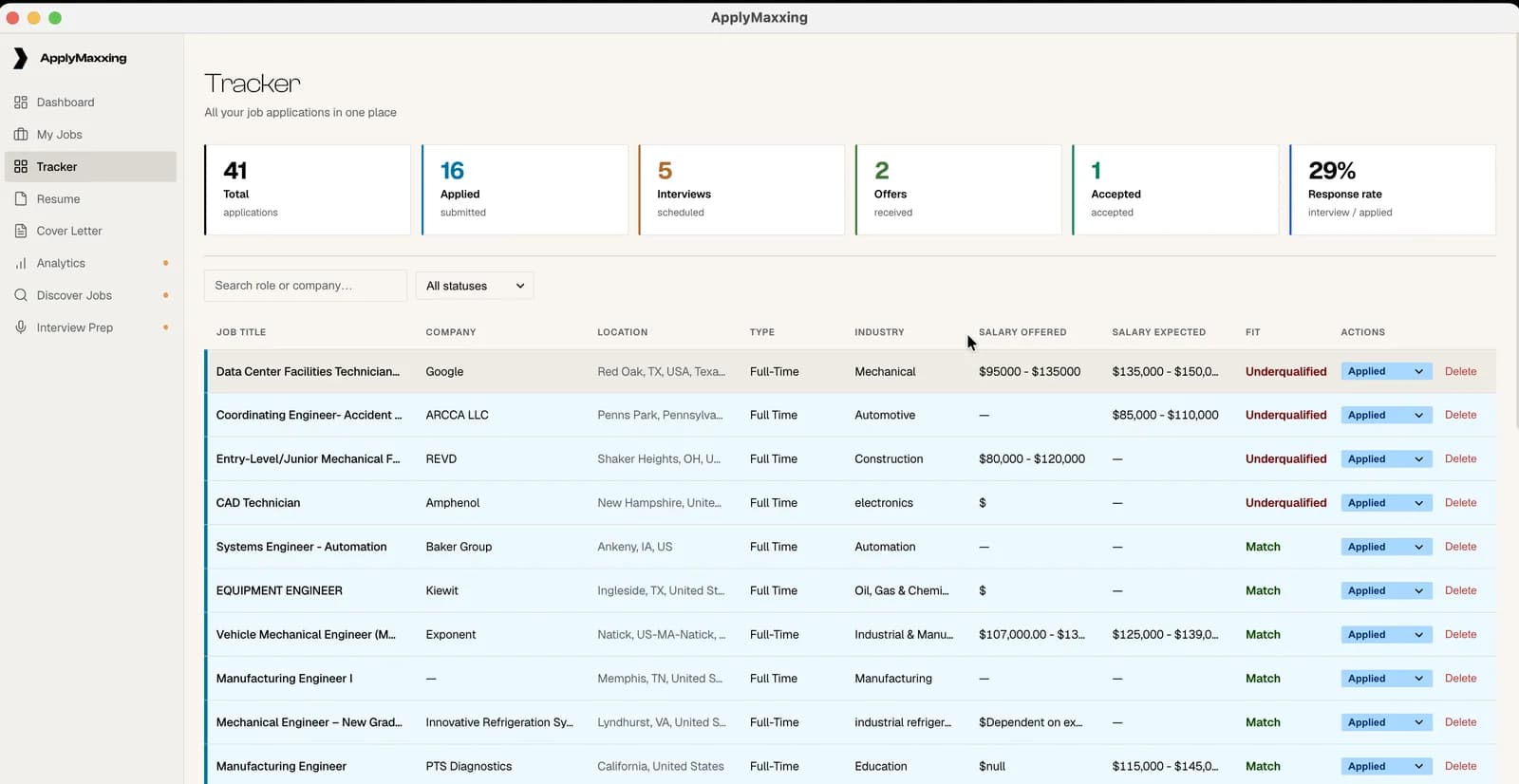Delete the Amphenol CAD Technician application
This screenshot has height=784, width=1519.
click(1460, 503)
